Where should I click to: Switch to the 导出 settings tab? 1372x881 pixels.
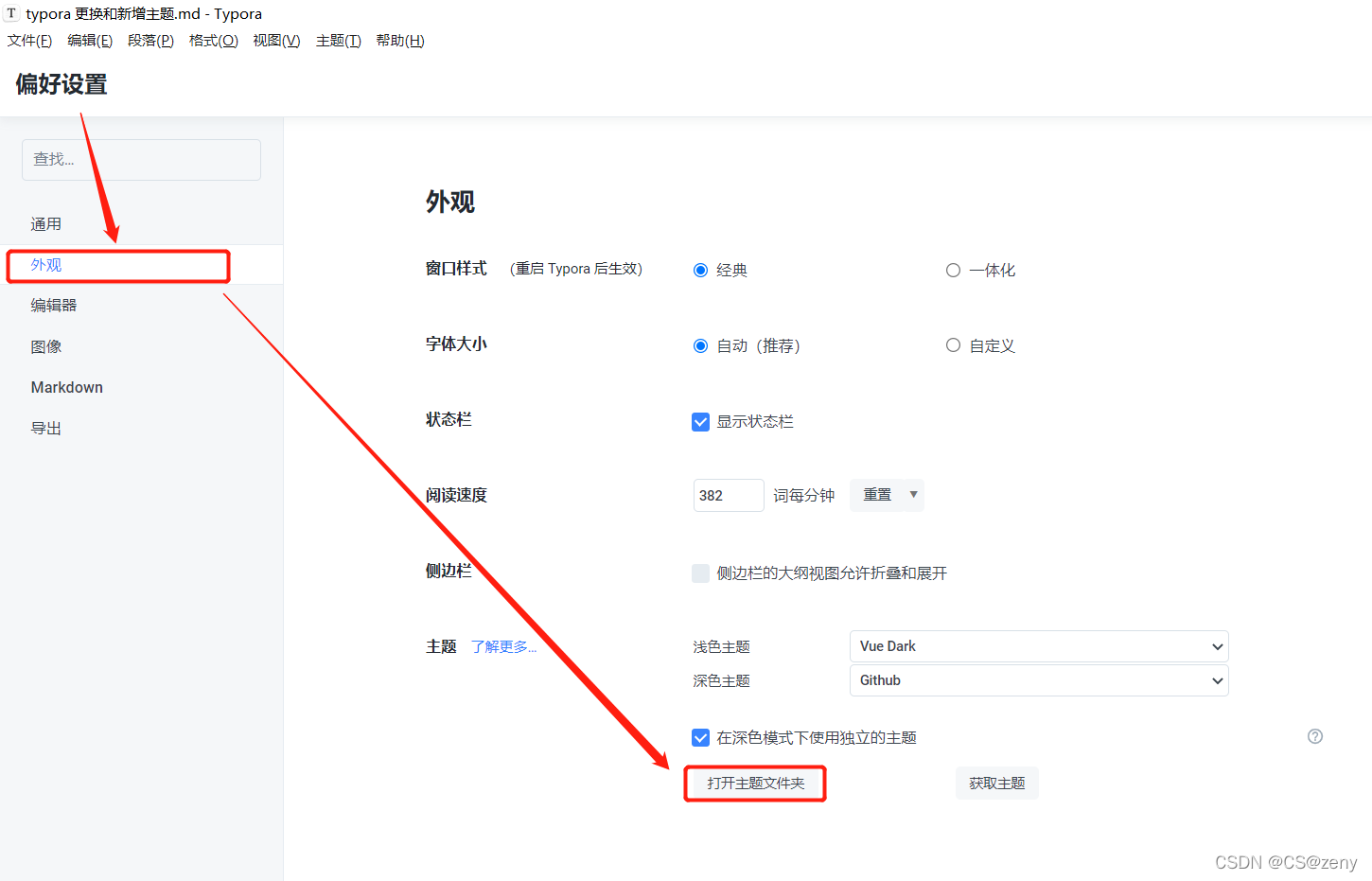tap(45, 428)
